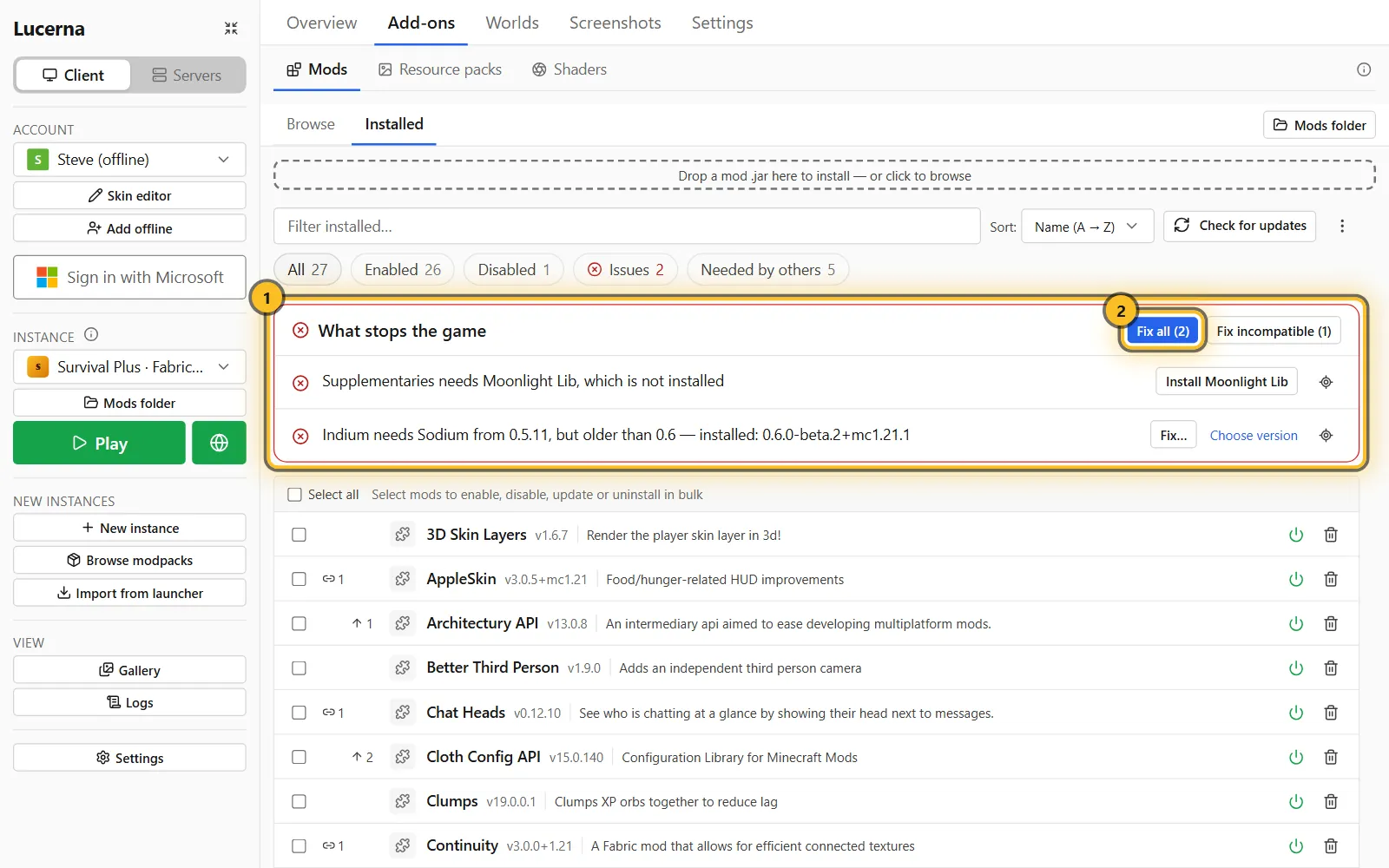Delete the Chat Heads mod

1331,713
